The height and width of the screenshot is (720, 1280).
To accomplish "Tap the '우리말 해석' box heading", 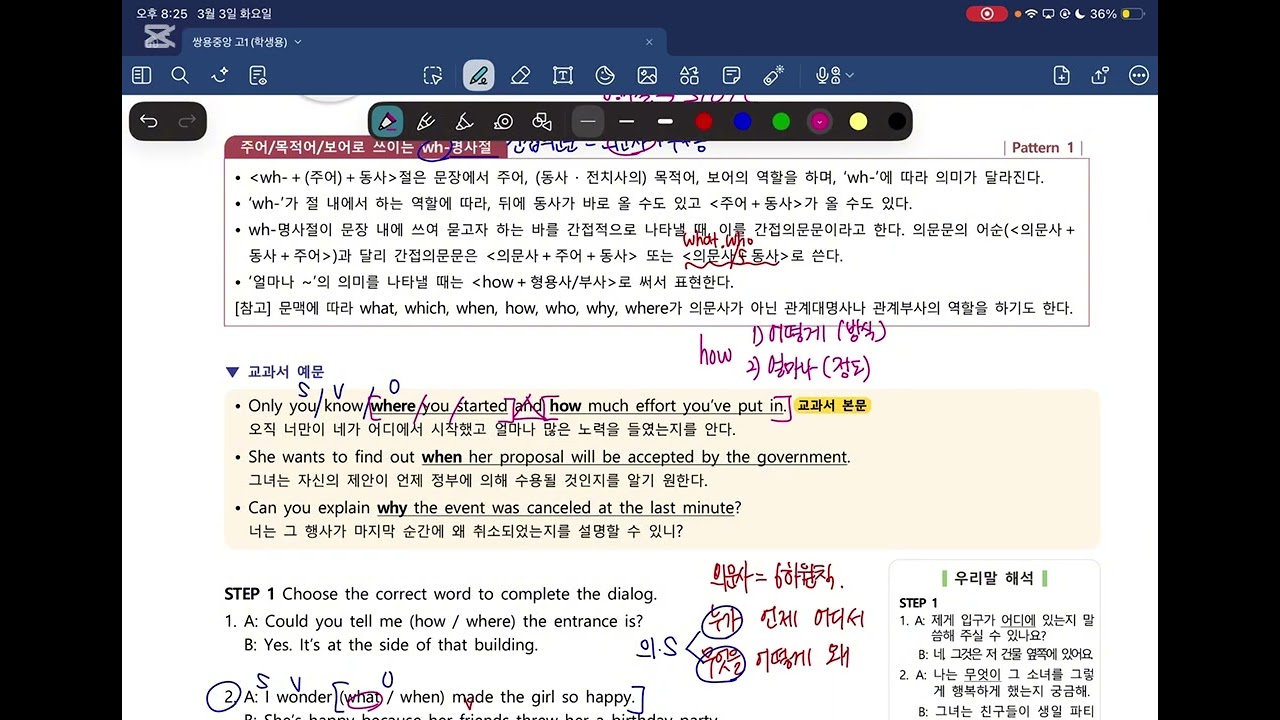I will pos(995,578).
